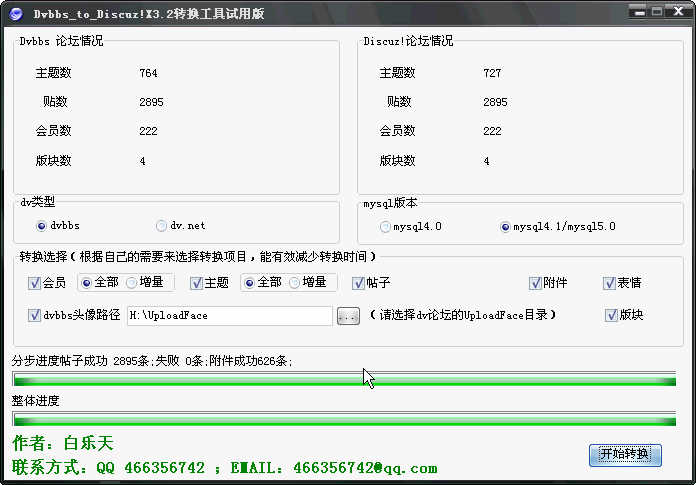Click the H:\UploadFace path input field
The width and height of the screenshot is (696, 485).
point(229,316)
